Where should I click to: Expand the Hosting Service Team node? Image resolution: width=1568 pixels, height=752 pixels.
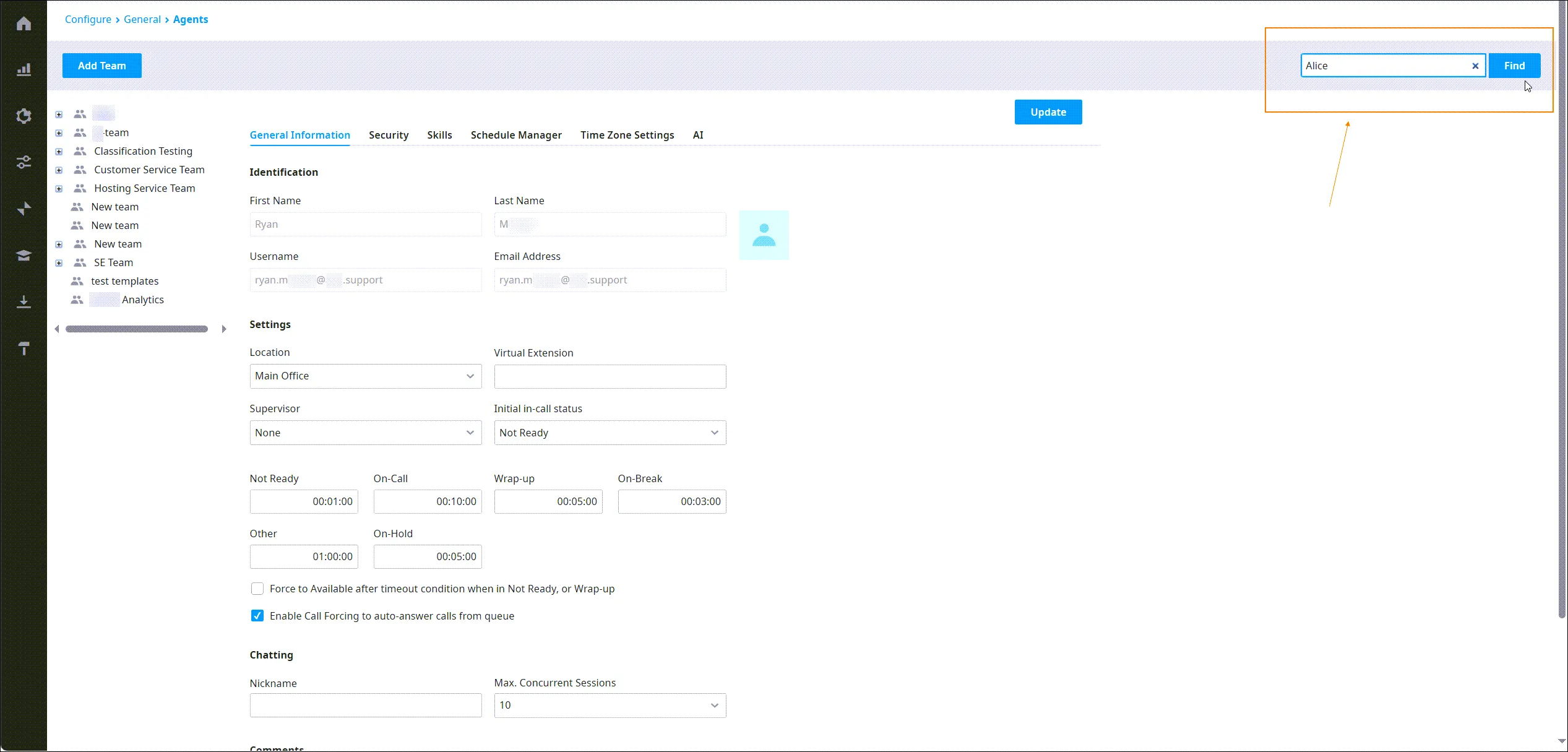click(59, 189)
